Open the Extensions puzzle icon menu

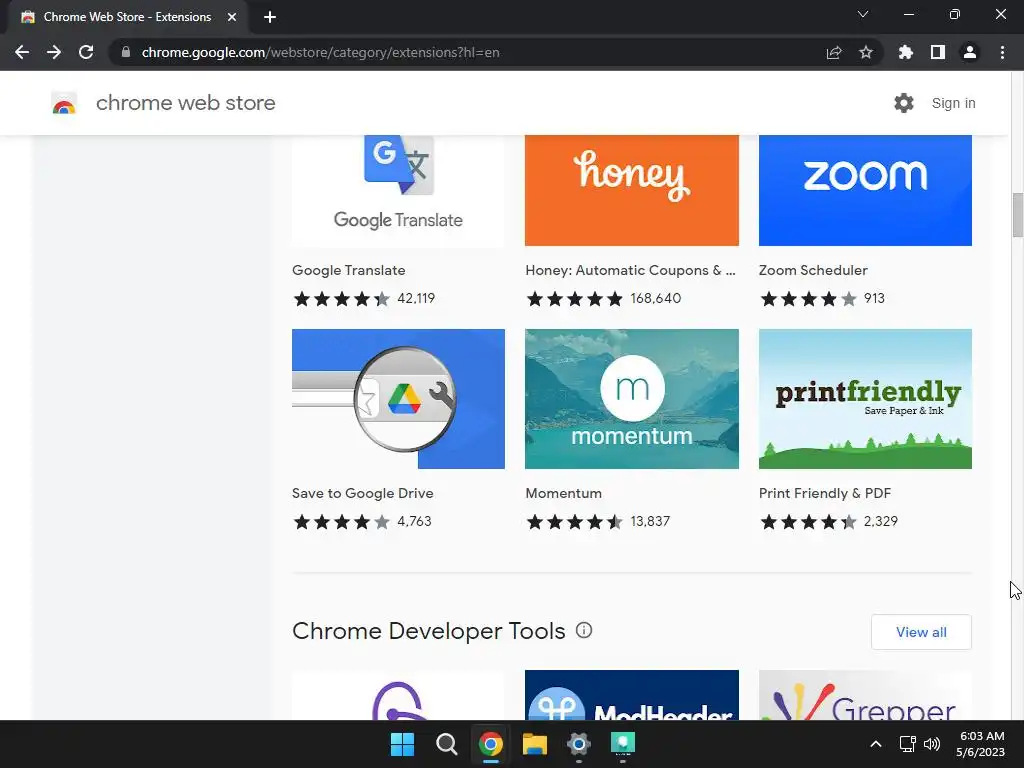(906, 52)
